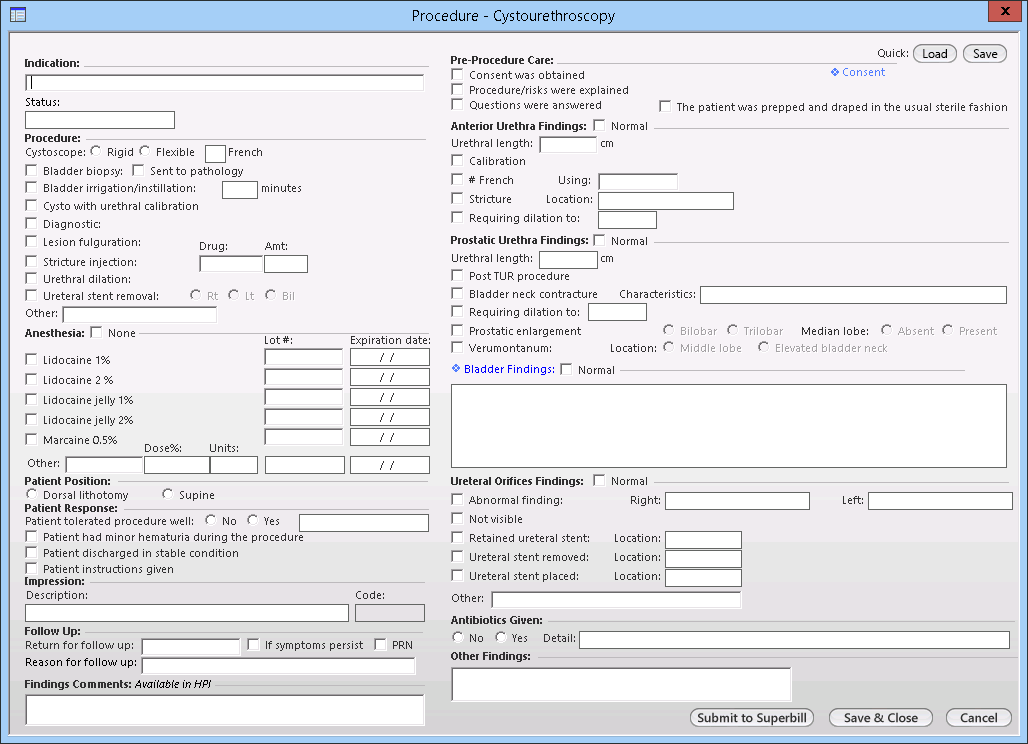Click the Bladder Findings text area
This screenshot has height=744, width=1028.
tap(729, 426)
